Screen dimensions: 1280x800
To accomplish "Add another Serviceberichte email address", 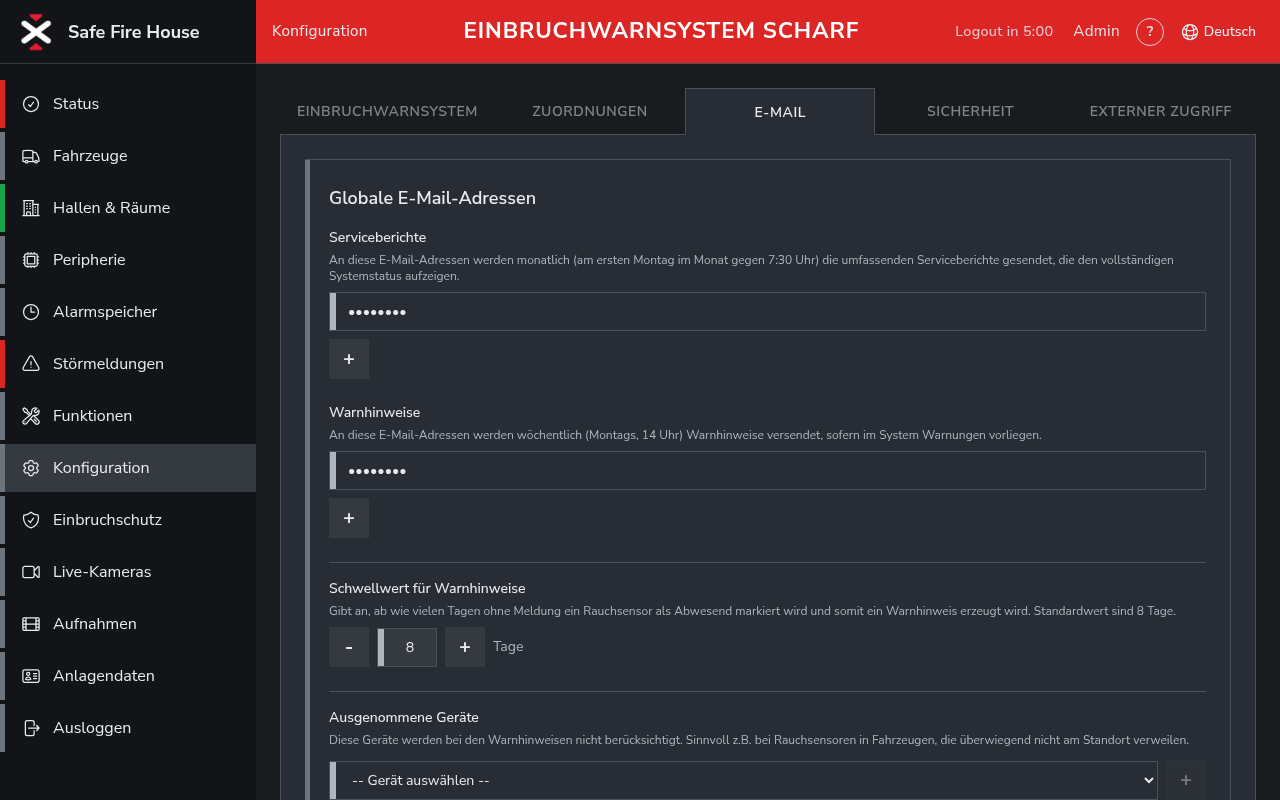I will click(349, 359).
